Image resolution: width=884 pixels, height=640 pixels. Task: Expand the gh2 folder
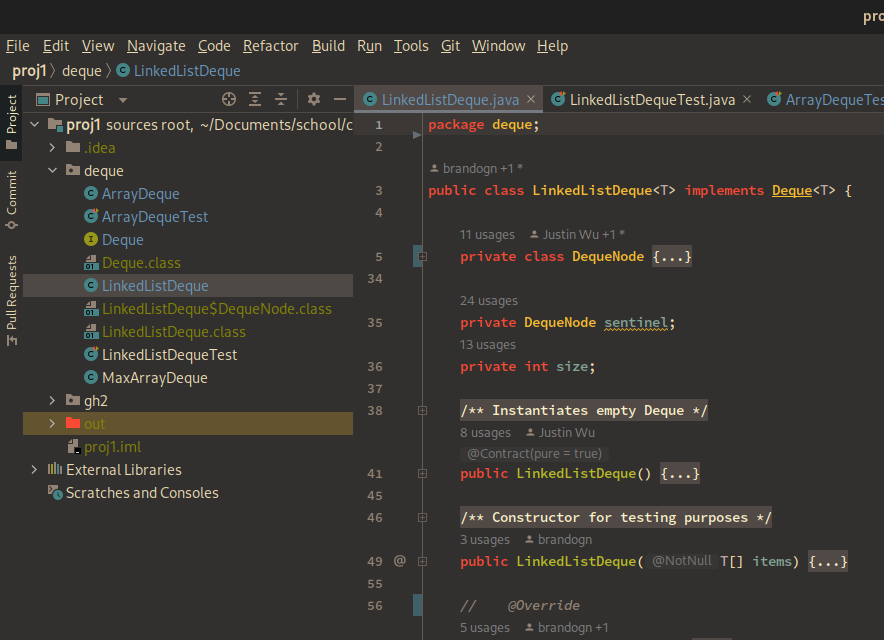(x=53, y=401)
